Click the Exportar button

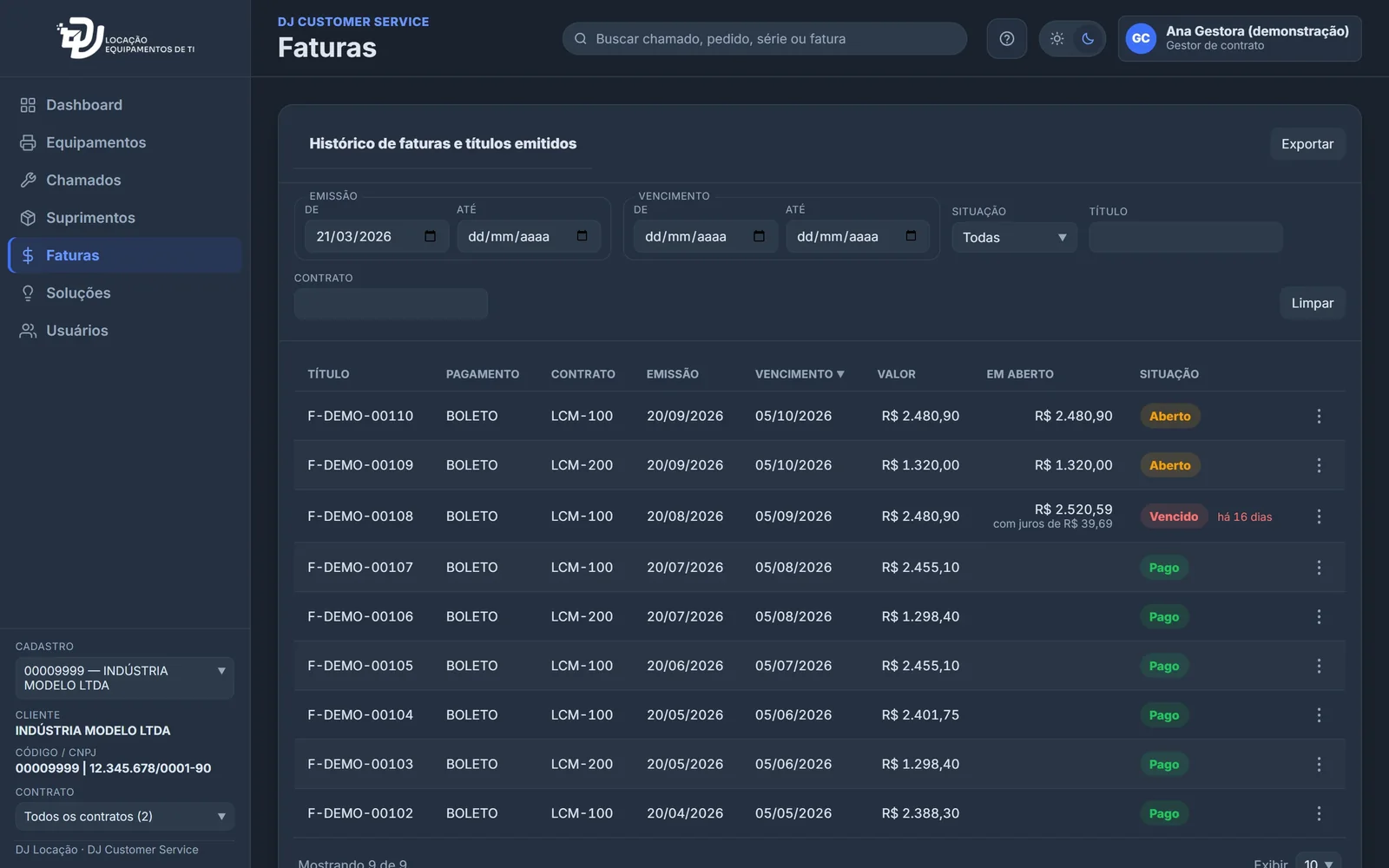coord(1307,144)
